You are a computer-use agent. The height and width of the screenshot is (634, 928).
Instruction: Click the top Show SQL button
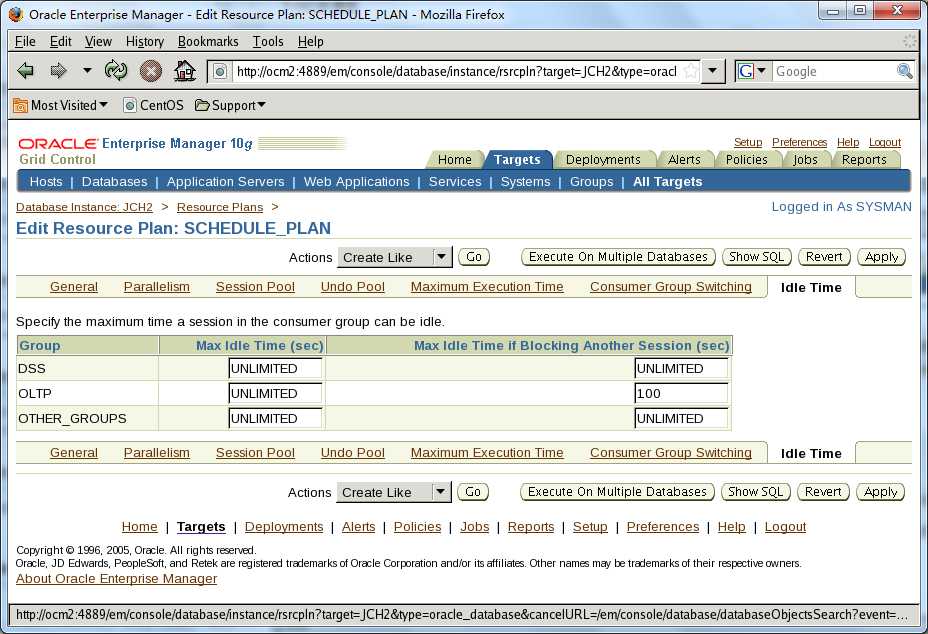(756, 257)
